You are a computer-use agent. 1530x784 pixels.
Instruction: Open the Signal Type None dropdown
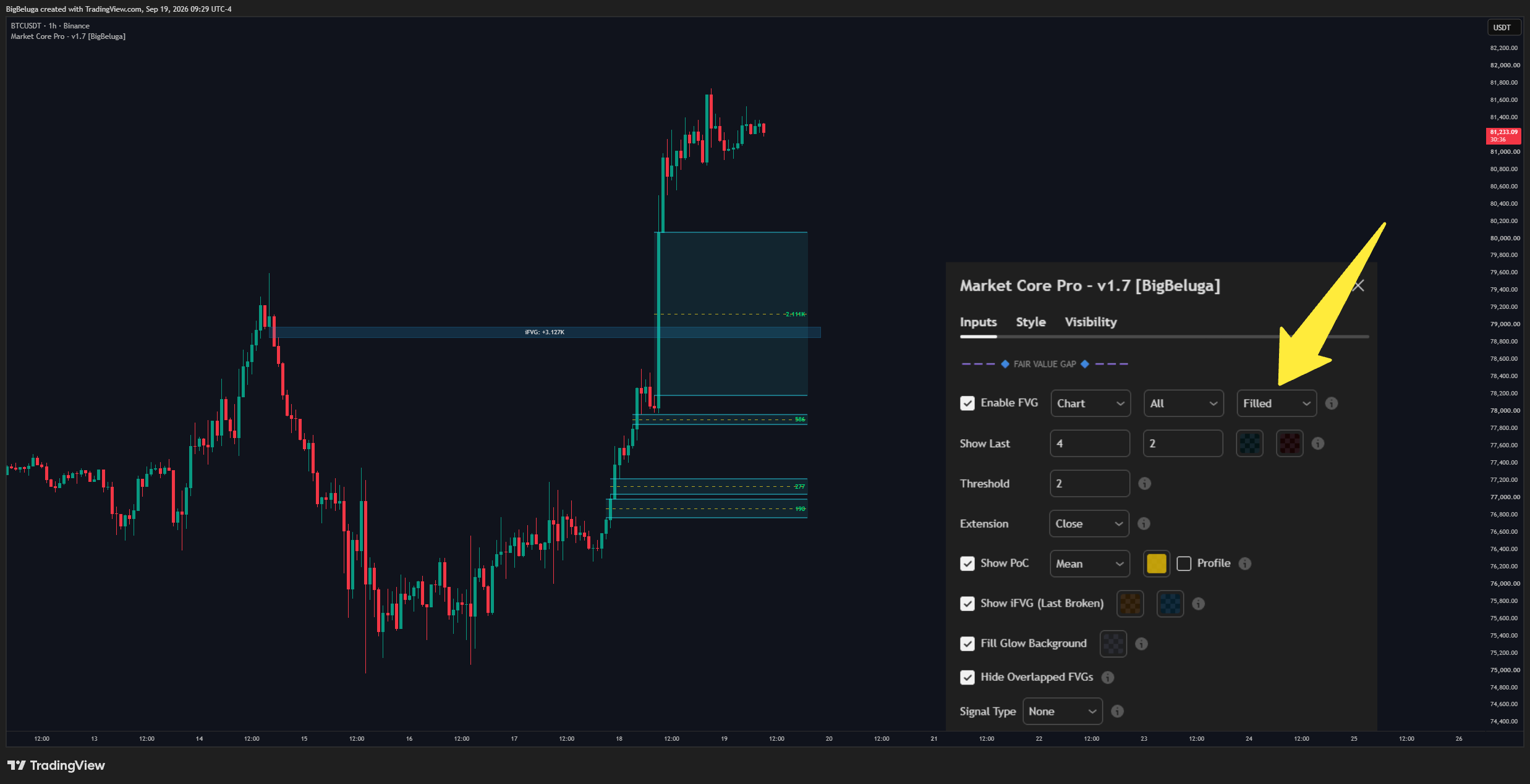1063,711
